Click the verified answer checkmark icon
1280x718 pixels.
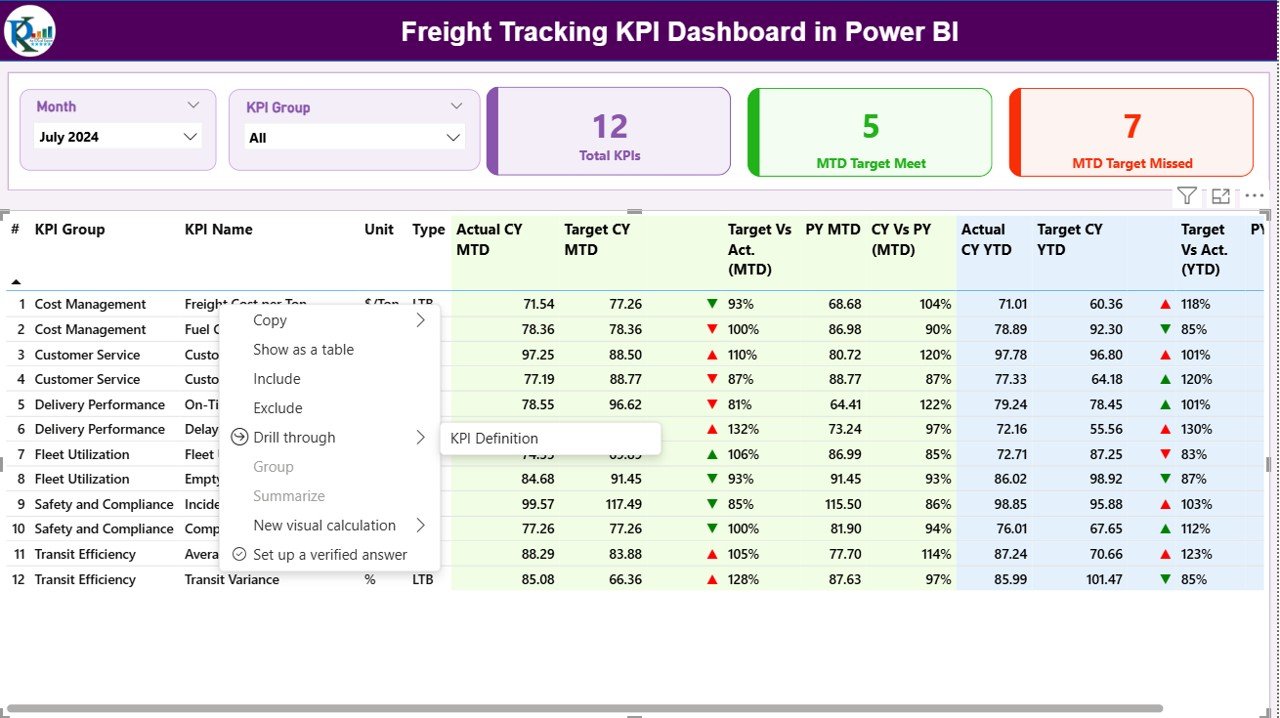(239, 554)
